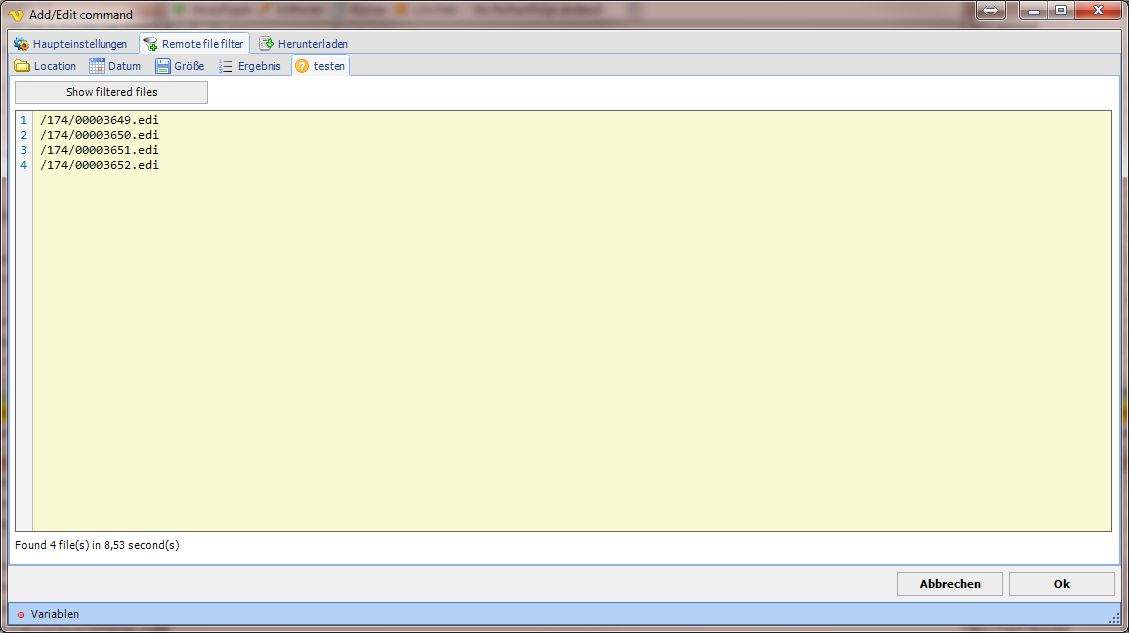Cancel with the Abbrechen button

point(949,584)
